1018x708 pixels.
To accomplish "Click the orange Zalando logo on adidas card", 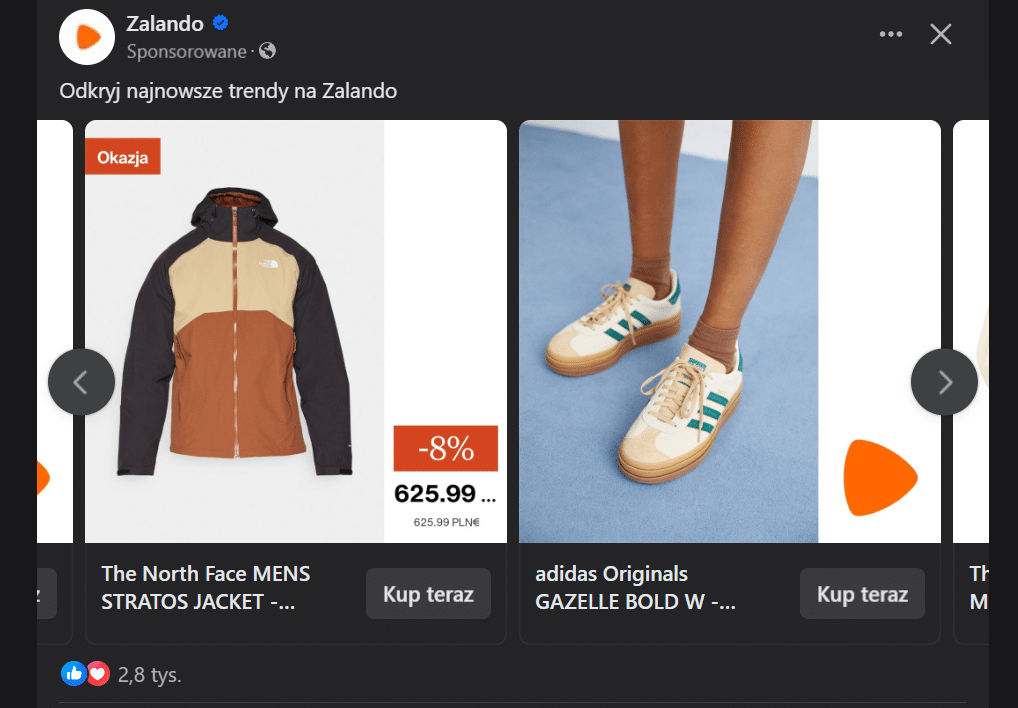I will [x=879, y=477].
